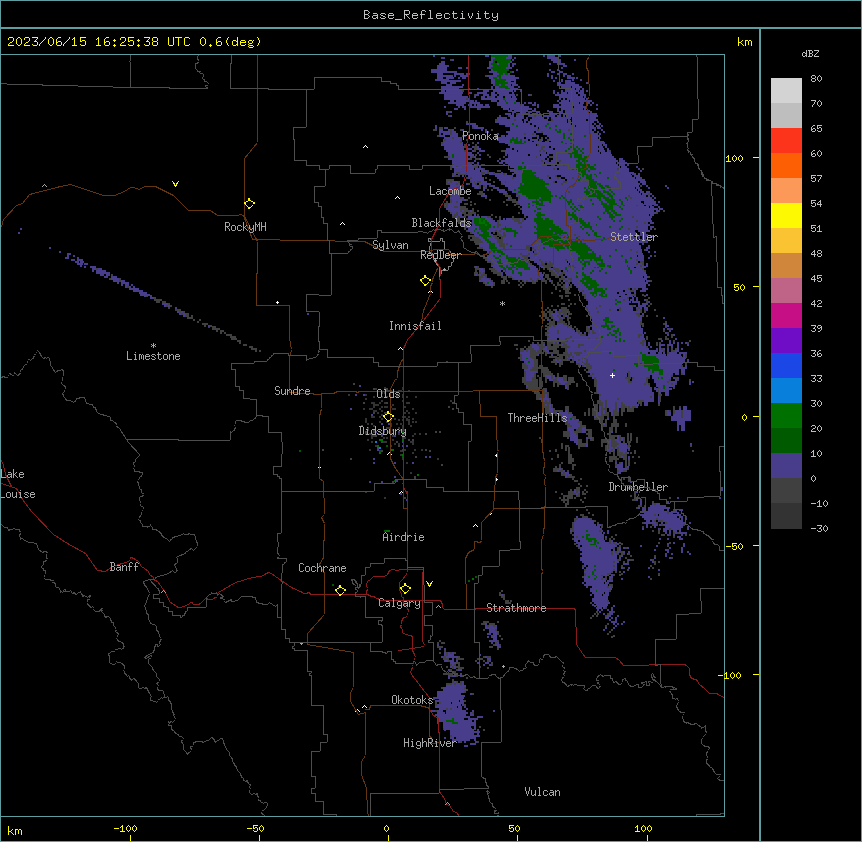Select the Ponoka city label
The height and width of the screenshot is (842, 862).
(x=480, y=136)
